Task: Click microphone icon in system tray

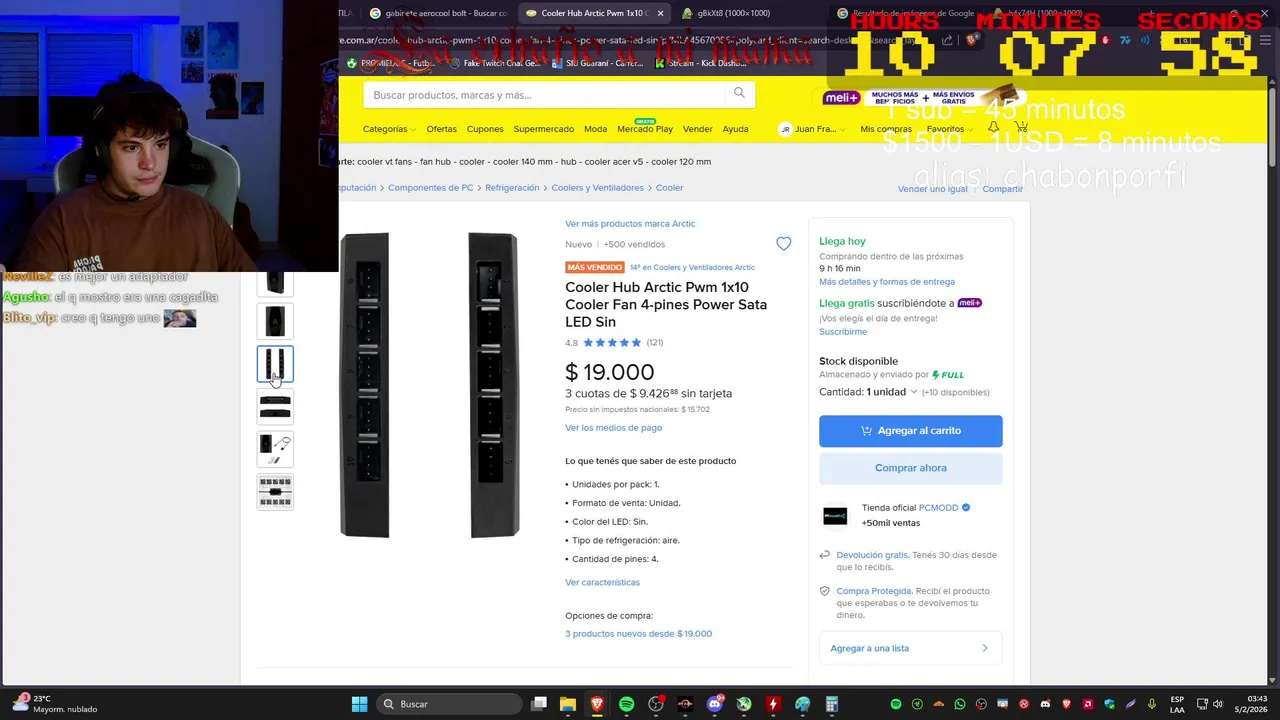Action: [x=1152, y=704]
